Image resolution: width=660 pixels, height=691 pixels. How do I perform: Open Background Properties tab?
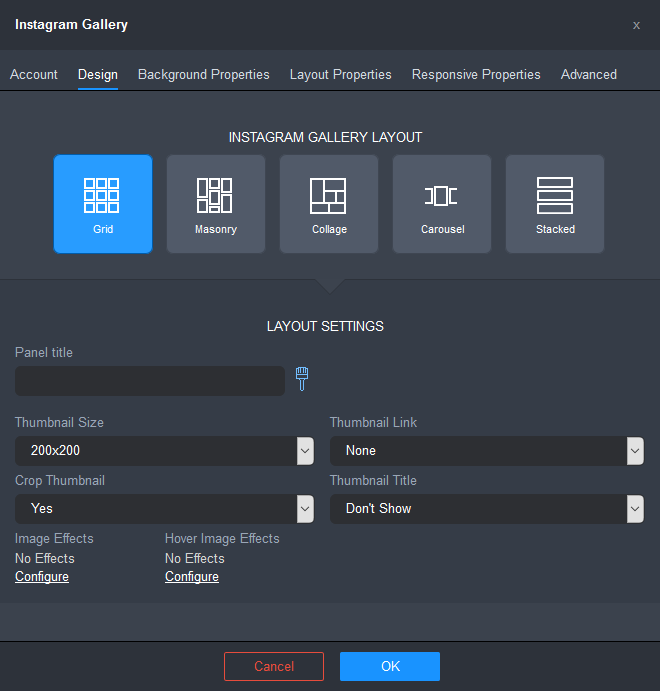[x=204, y=74]
